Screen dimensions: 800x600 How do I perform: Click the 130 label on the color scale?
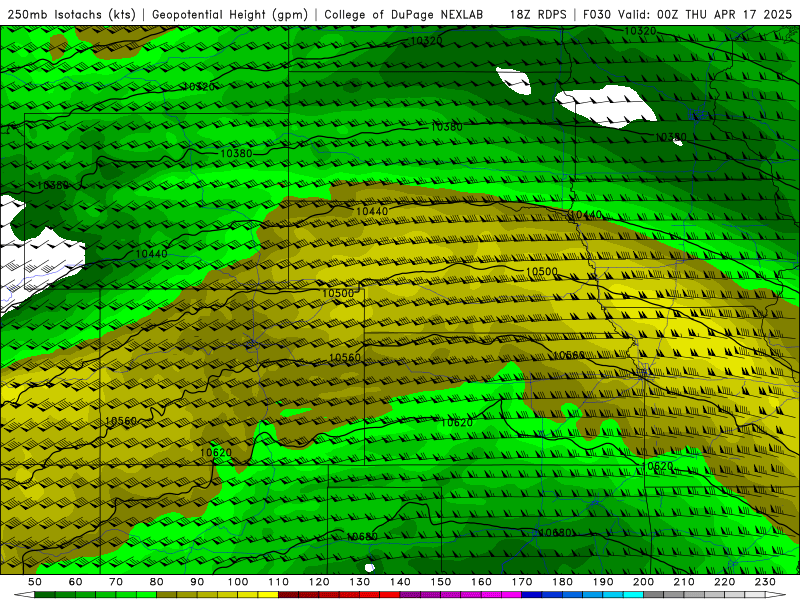(x=359, y=582)
